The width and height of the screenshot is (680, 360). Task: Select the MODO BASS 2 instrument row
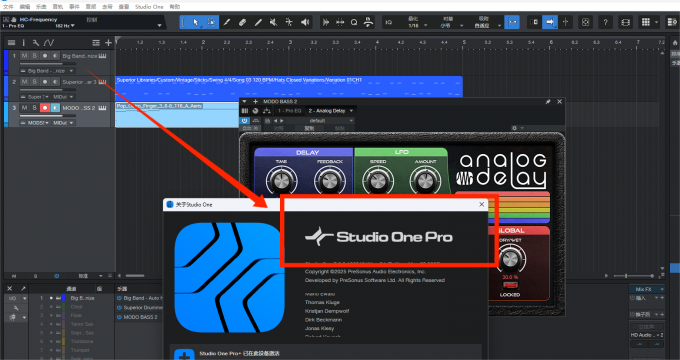pyautogui.click(x=140, y=317)
